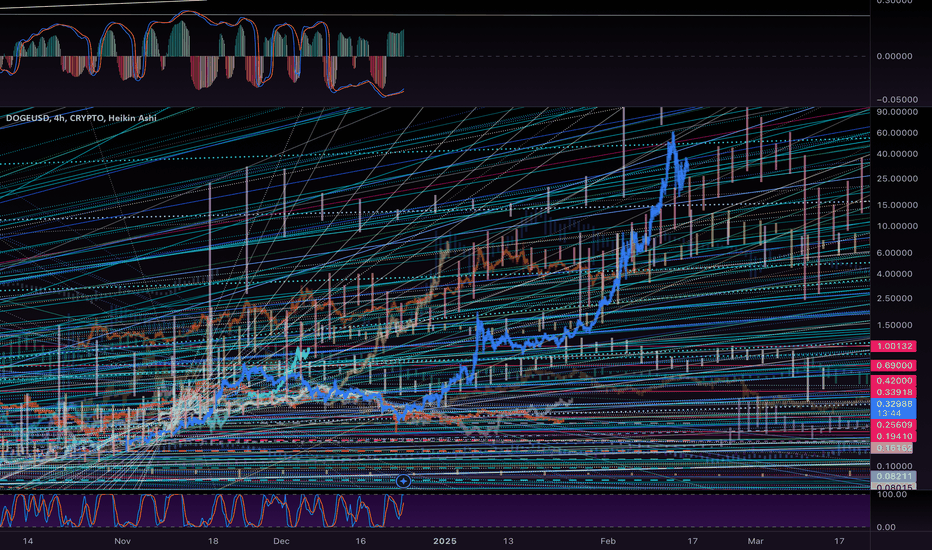This screenshot has height=550, width=932.
Task: Click the 13 date label on the time axis
Action: click(x=508, y=541)
